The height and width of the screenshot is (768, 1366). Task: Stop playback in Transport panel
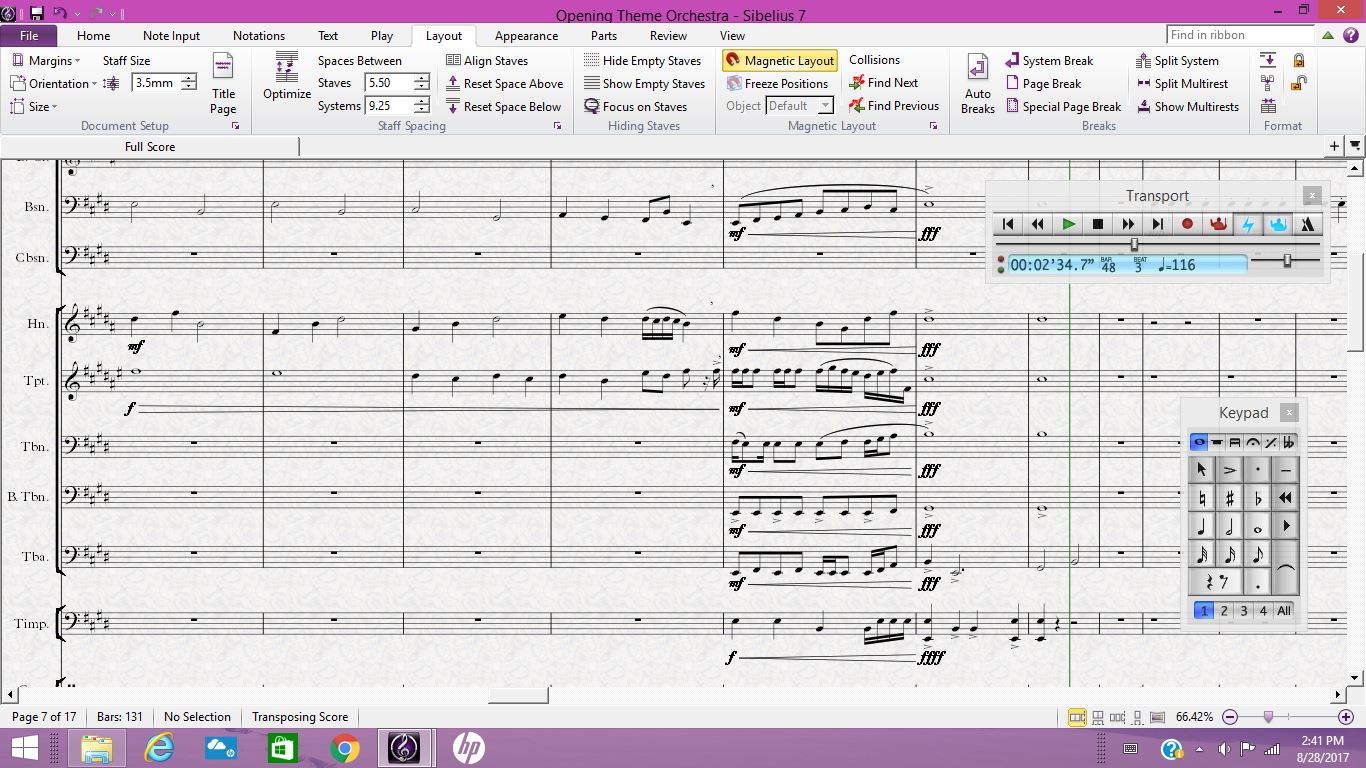pos(1098,224)
